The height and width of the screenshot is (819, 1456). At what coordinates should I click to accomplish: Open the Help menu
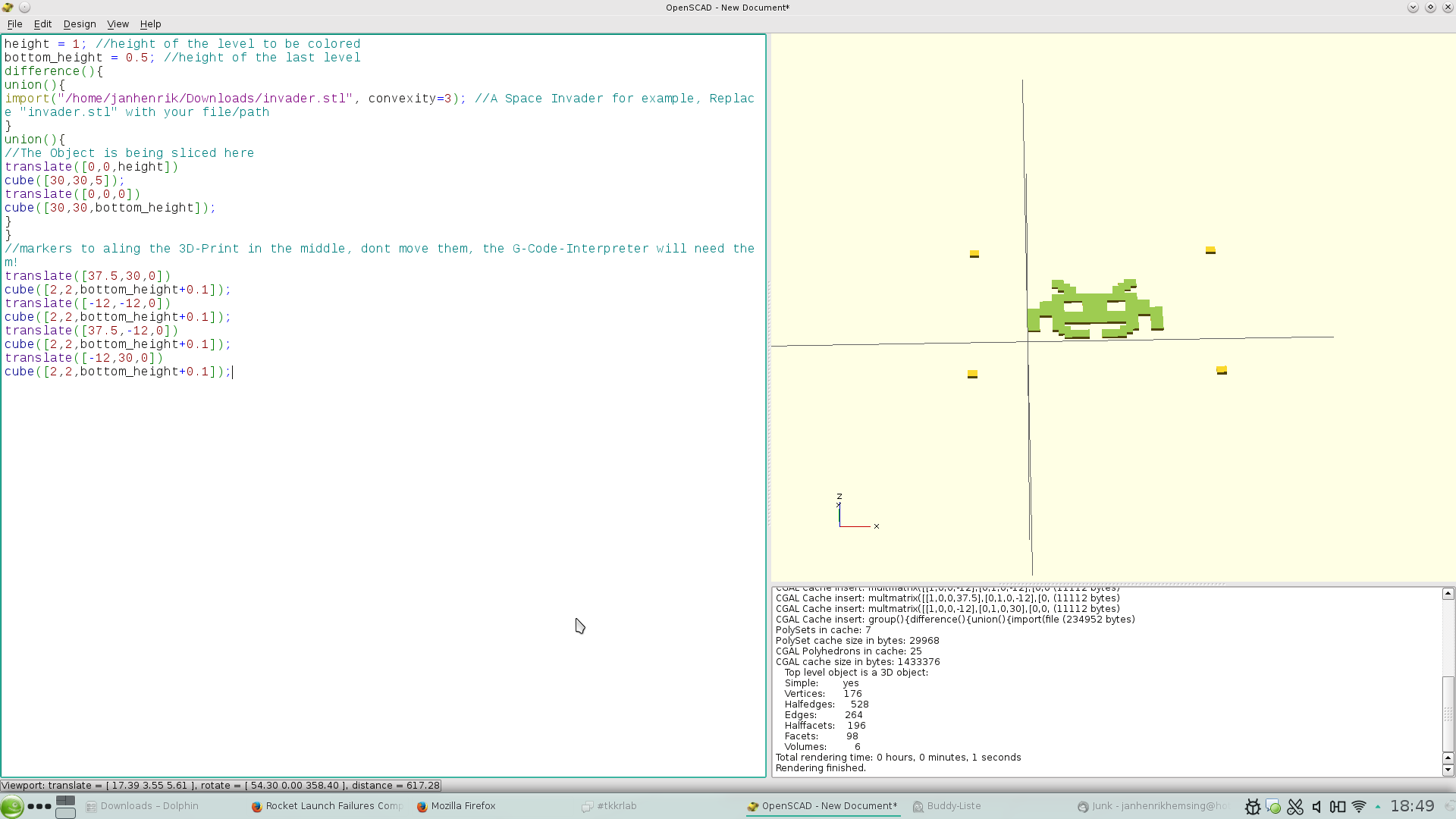[150, 24]
